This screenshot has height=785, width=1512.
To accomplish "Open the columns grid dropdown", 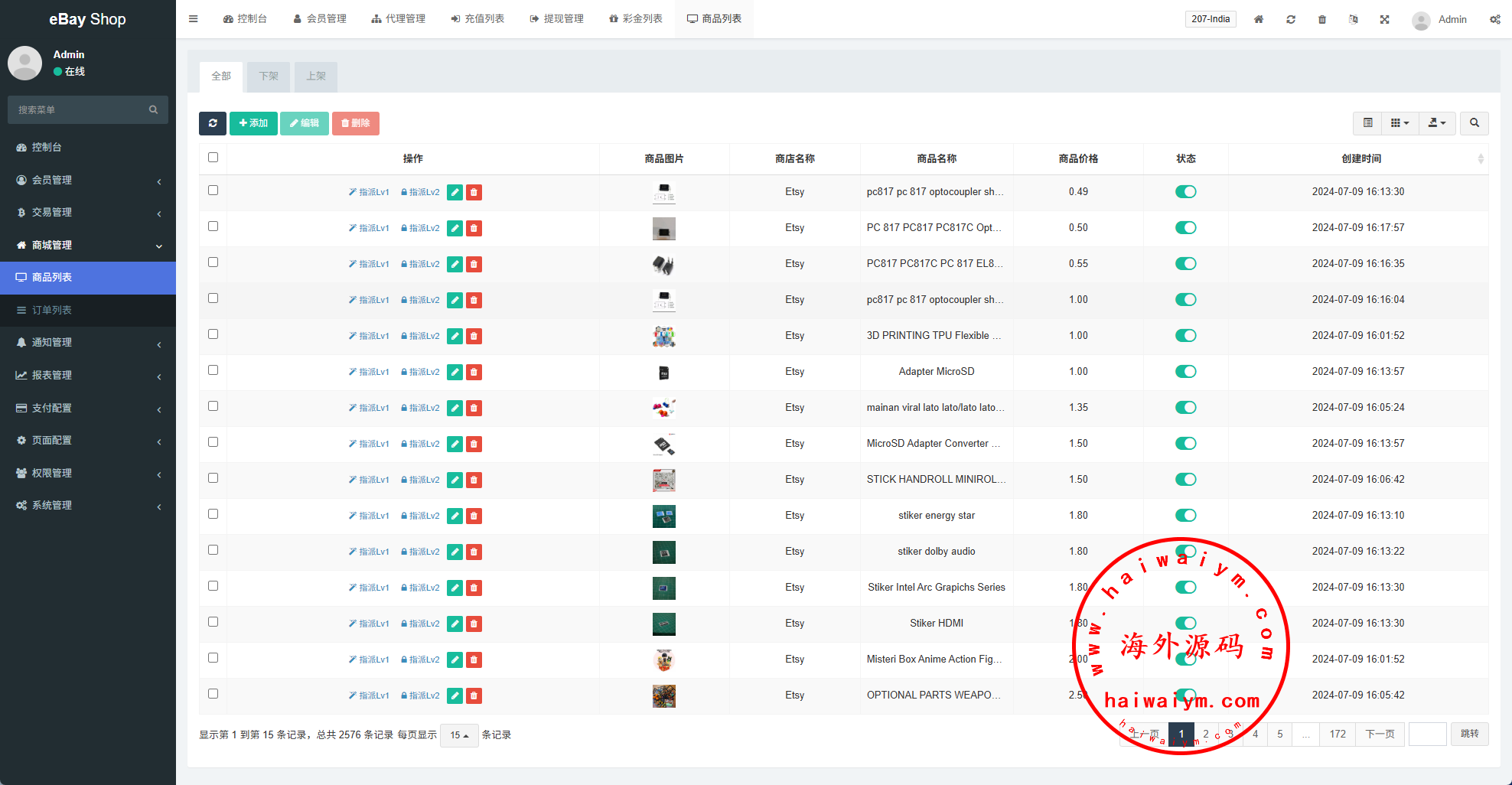I will (x=1400, y=123).
